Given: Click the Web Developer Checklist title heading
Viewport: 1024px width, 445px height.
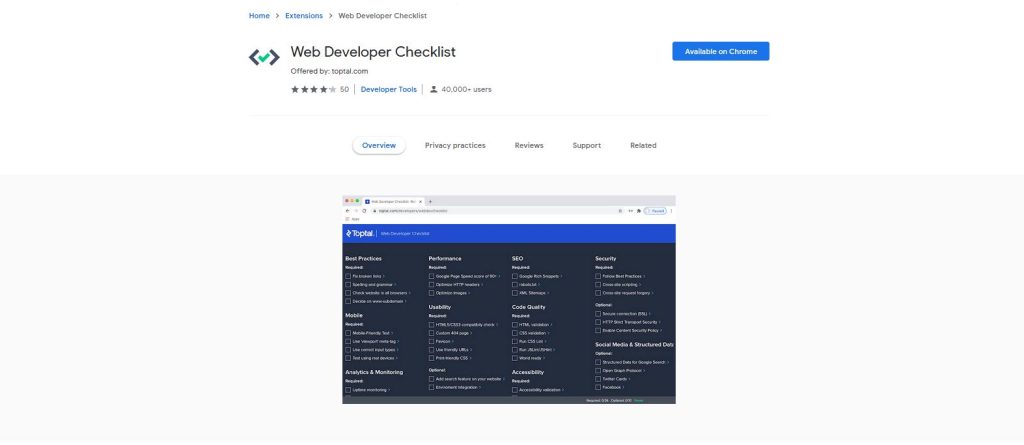Looking at the screenshot, I should (x=373, y=52).
